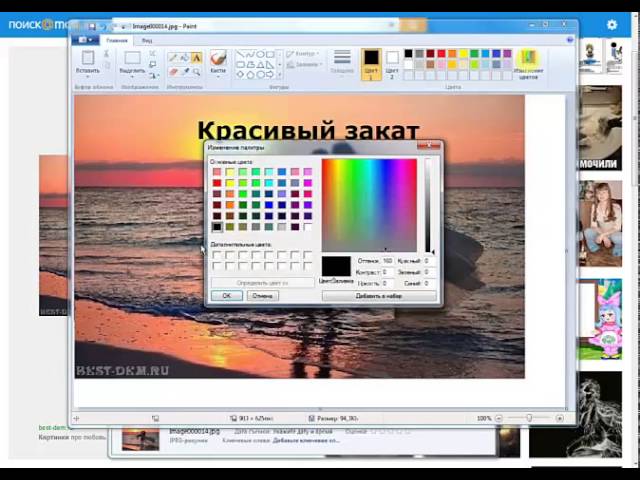The width and height of the screenshot is (640, 480).
Task: Select the Pencil tool in Paint
Action: (173, 58)
